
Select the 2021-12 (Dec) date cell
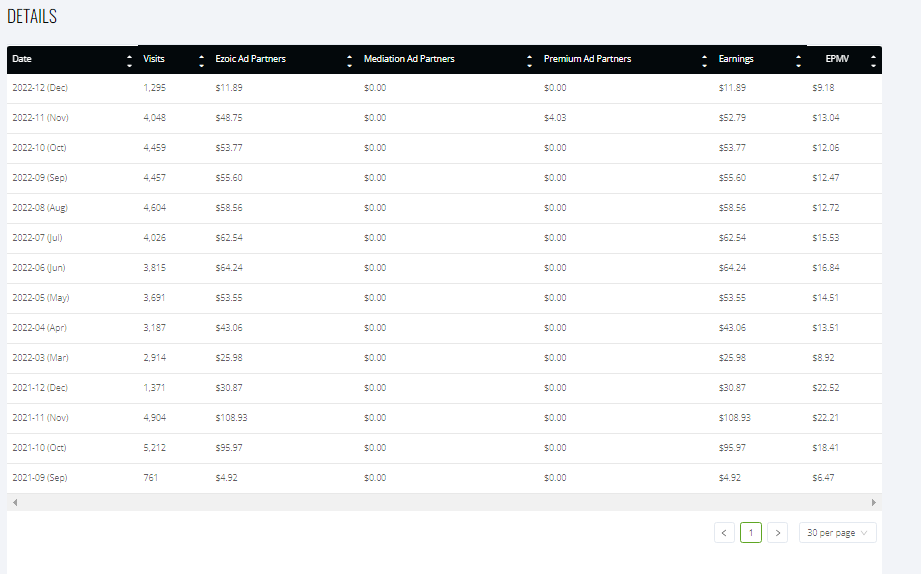pyautogui.click(x=40, y=387)
